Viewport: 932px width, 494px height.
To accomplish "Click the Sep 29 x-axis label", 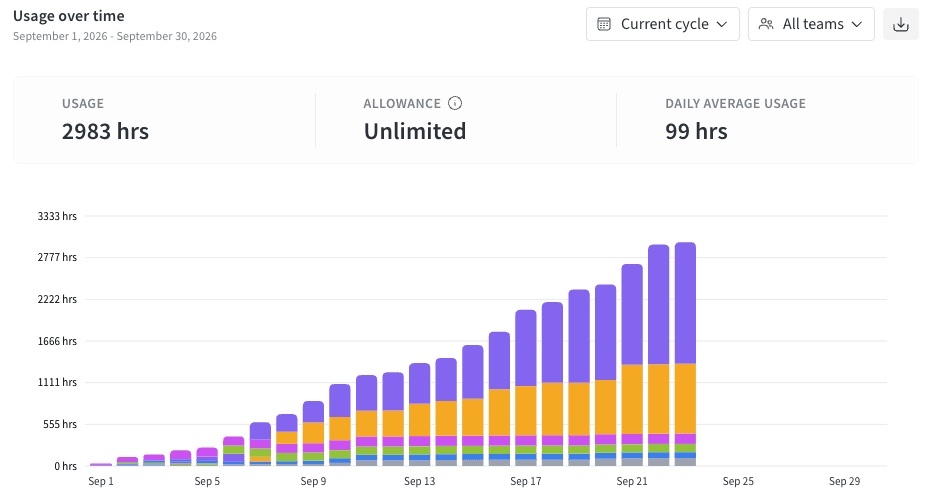I will (845, 481).
